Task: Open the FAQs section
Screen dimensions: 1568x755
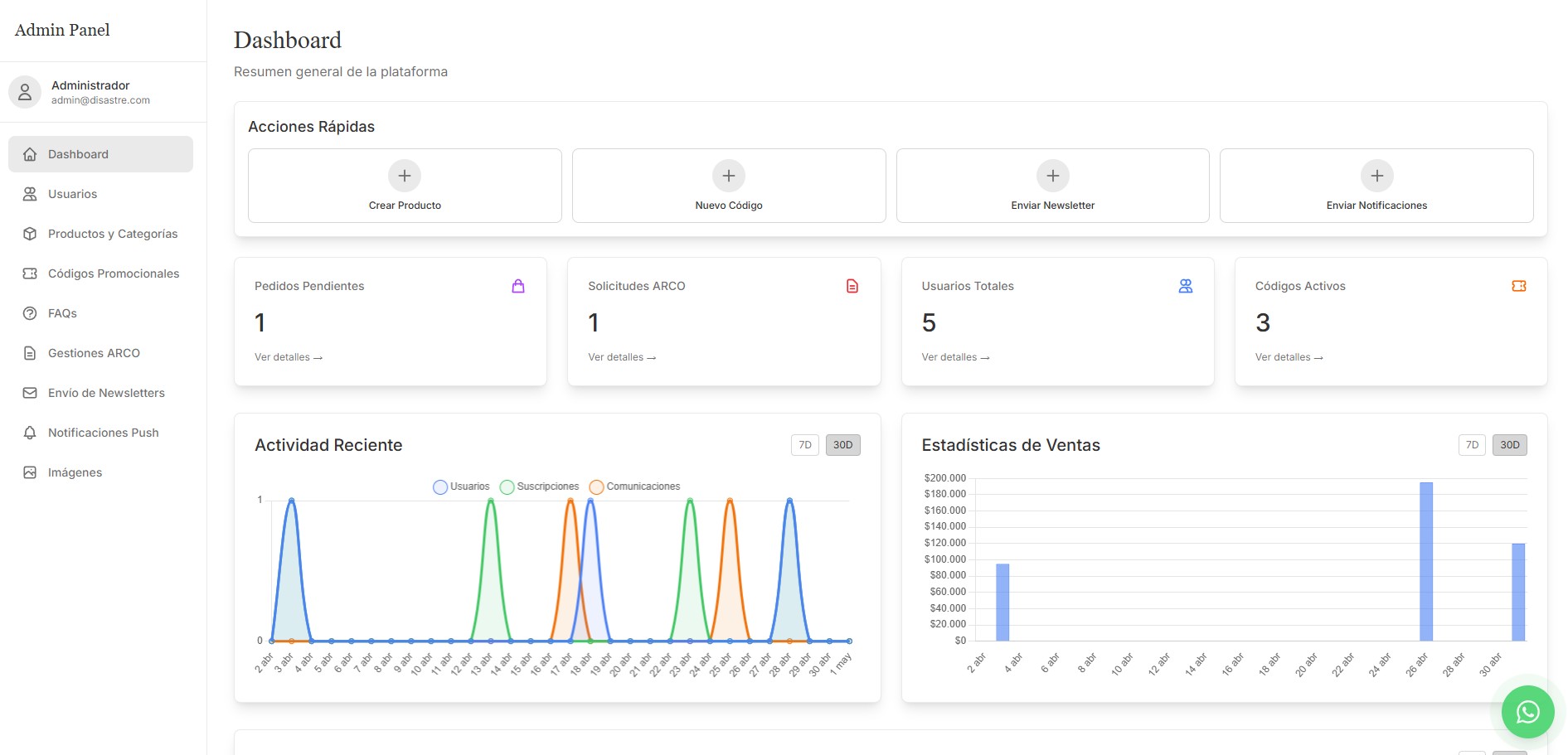Action: pos(100,313)
